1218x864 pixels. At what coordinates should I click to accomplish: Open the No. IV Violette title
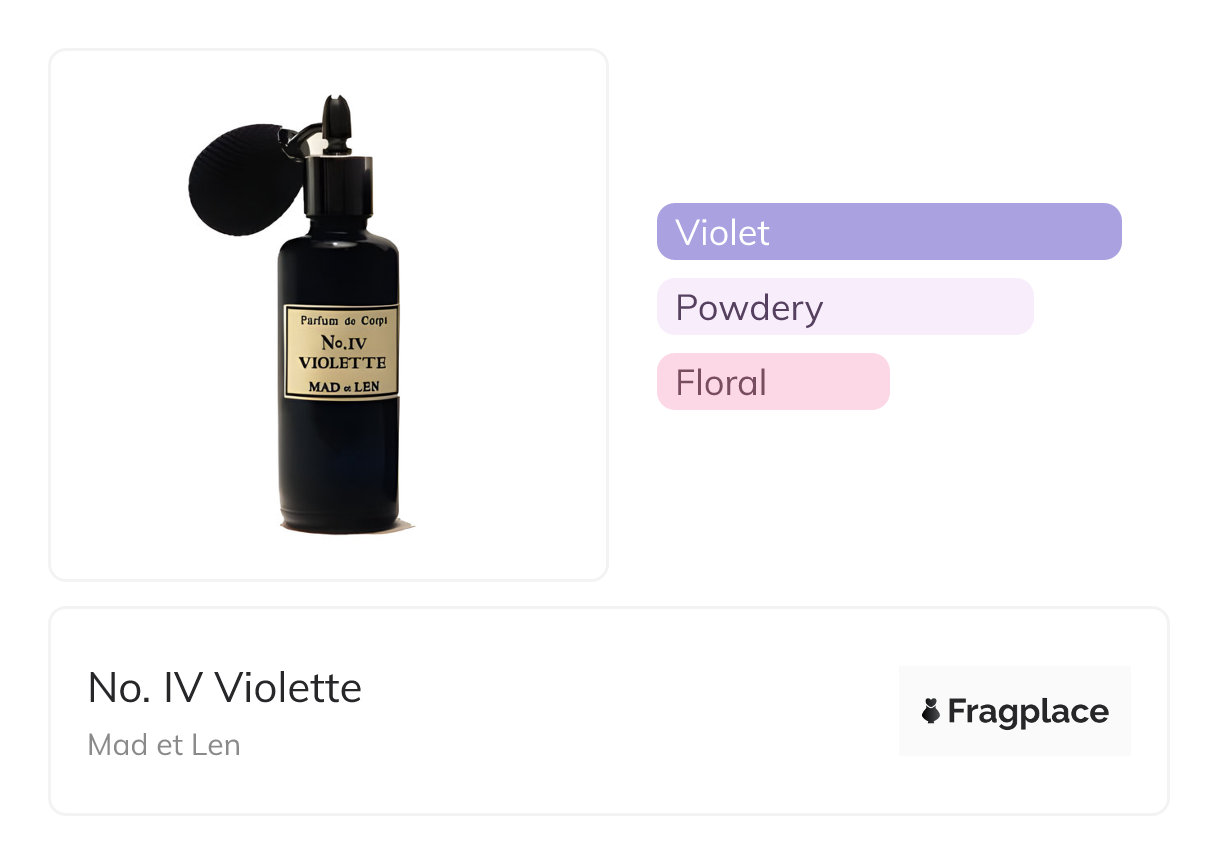225,688
